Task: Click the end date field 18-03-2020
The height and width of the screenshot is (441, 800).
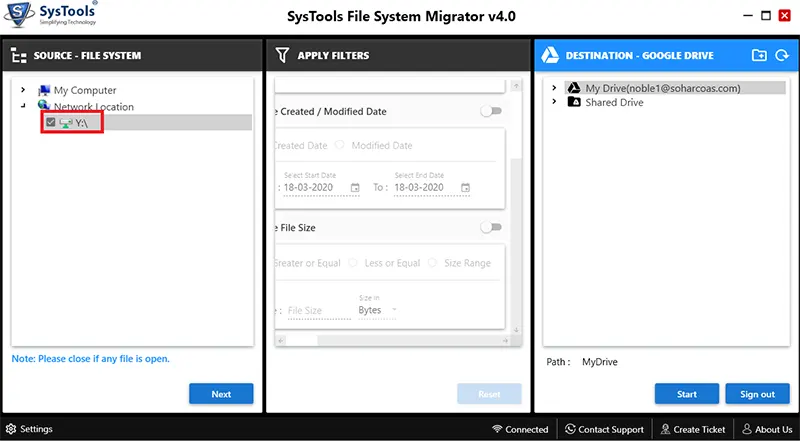Action: 432,187
